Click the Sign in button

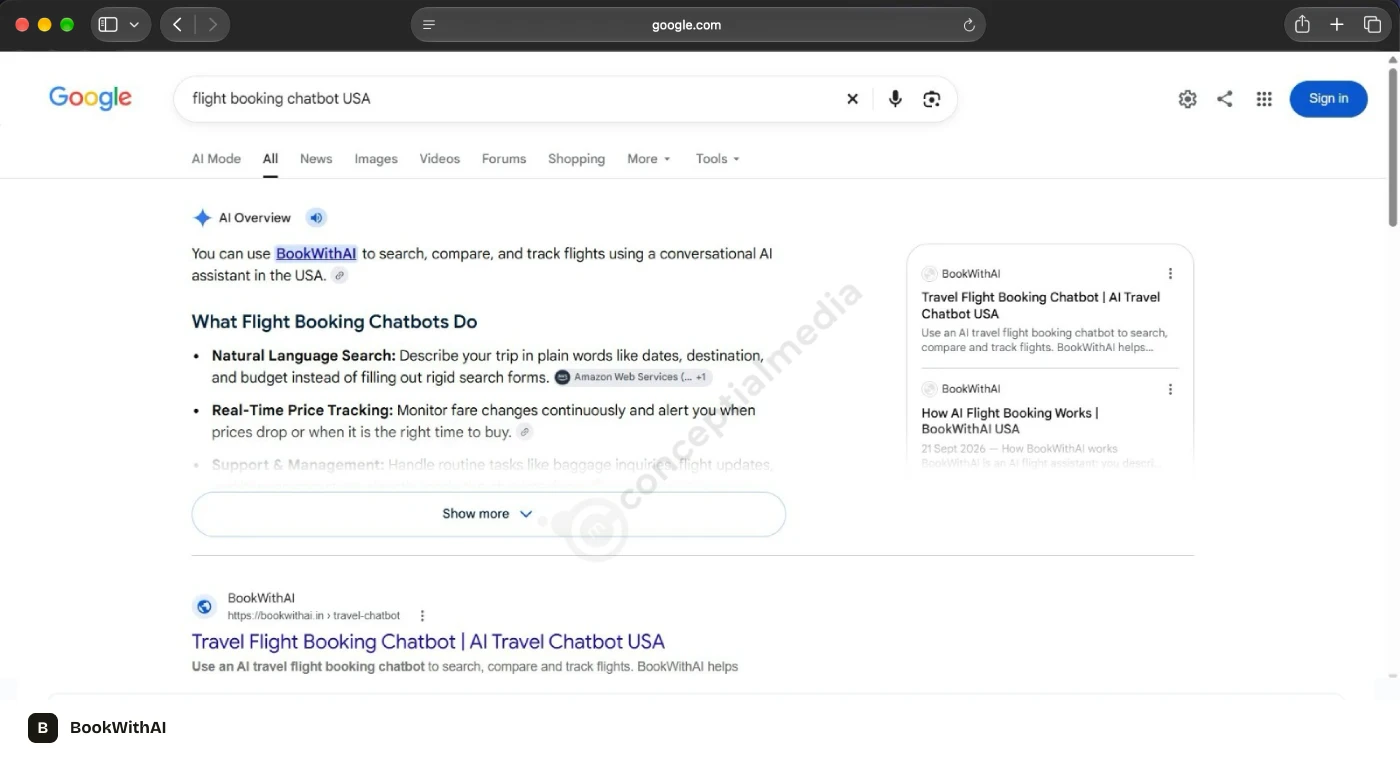[1328, 98]
